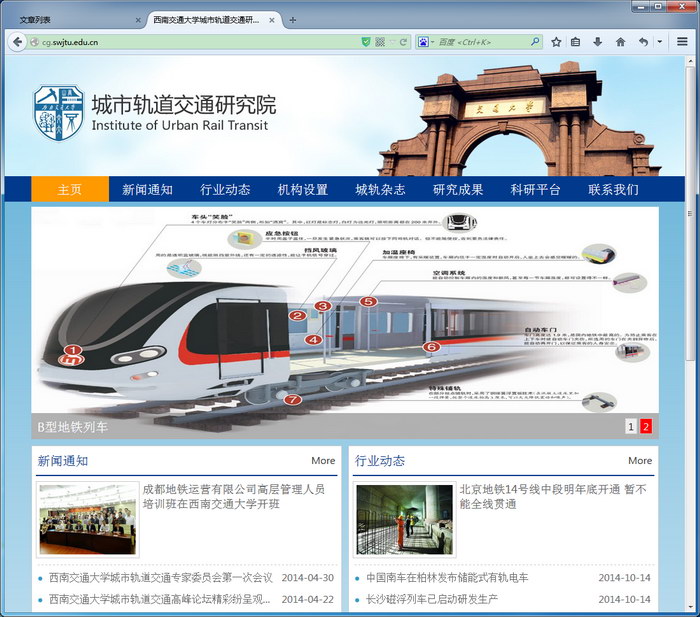The width and height of the screenshot is (700, 617).
Task: Reload the page with the refresh icon
Action: click(x=403, y=42)
